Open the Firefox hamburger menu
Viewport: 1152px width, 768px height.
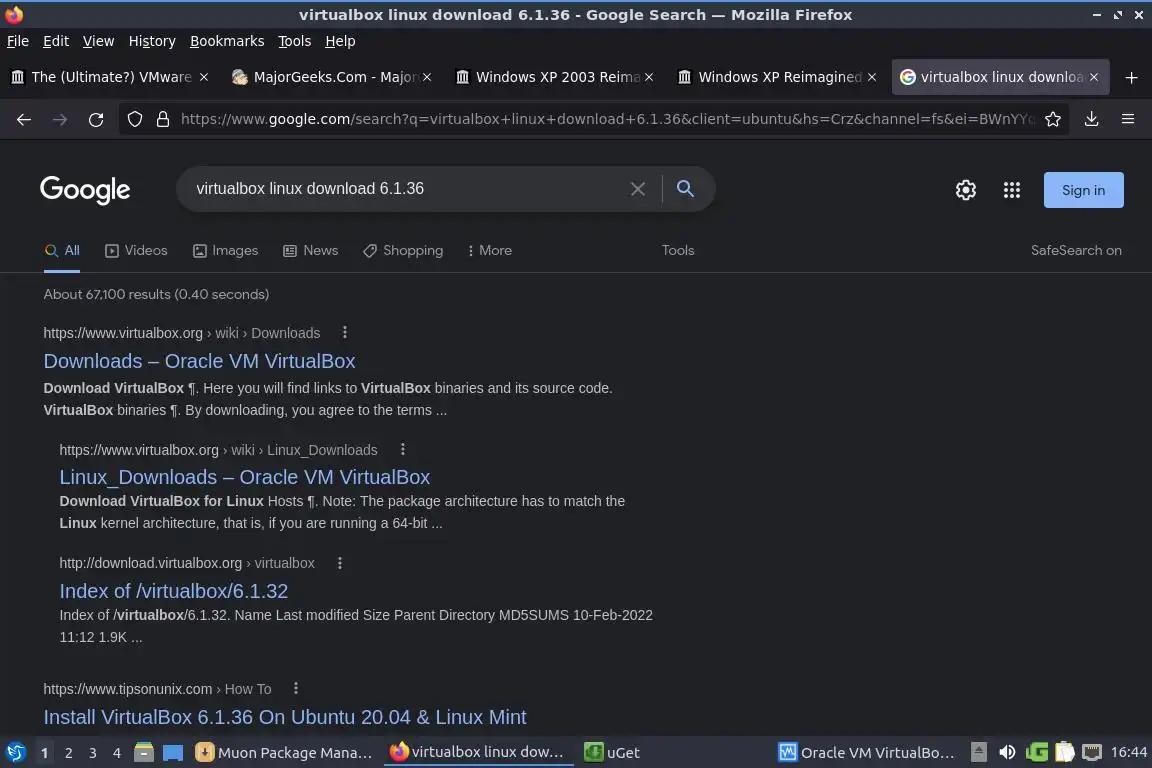pyautogui.click(x=1128, y=119)
